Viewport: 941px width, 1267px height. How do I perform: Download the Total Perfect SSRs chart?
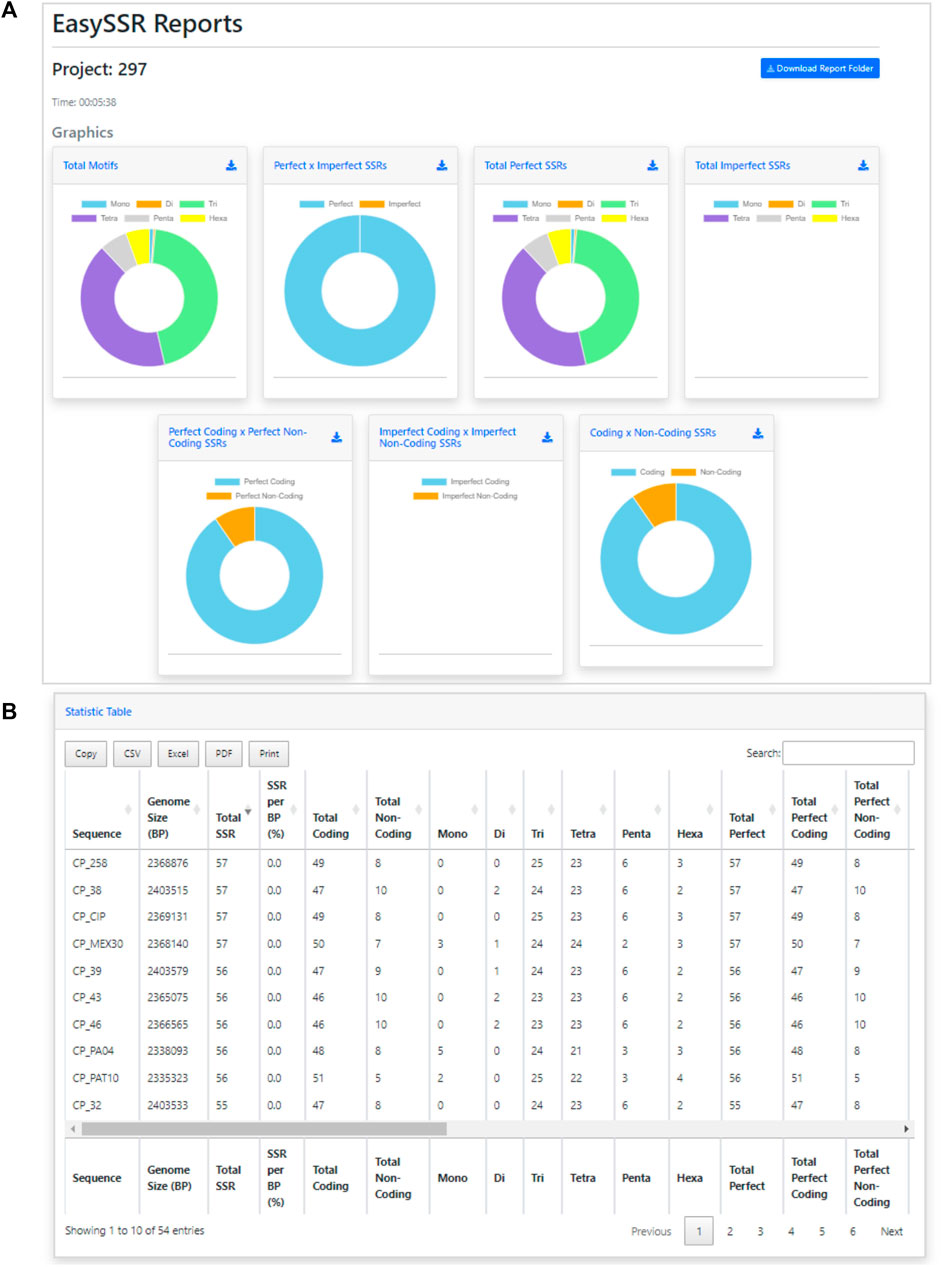(x=653, y=166)
